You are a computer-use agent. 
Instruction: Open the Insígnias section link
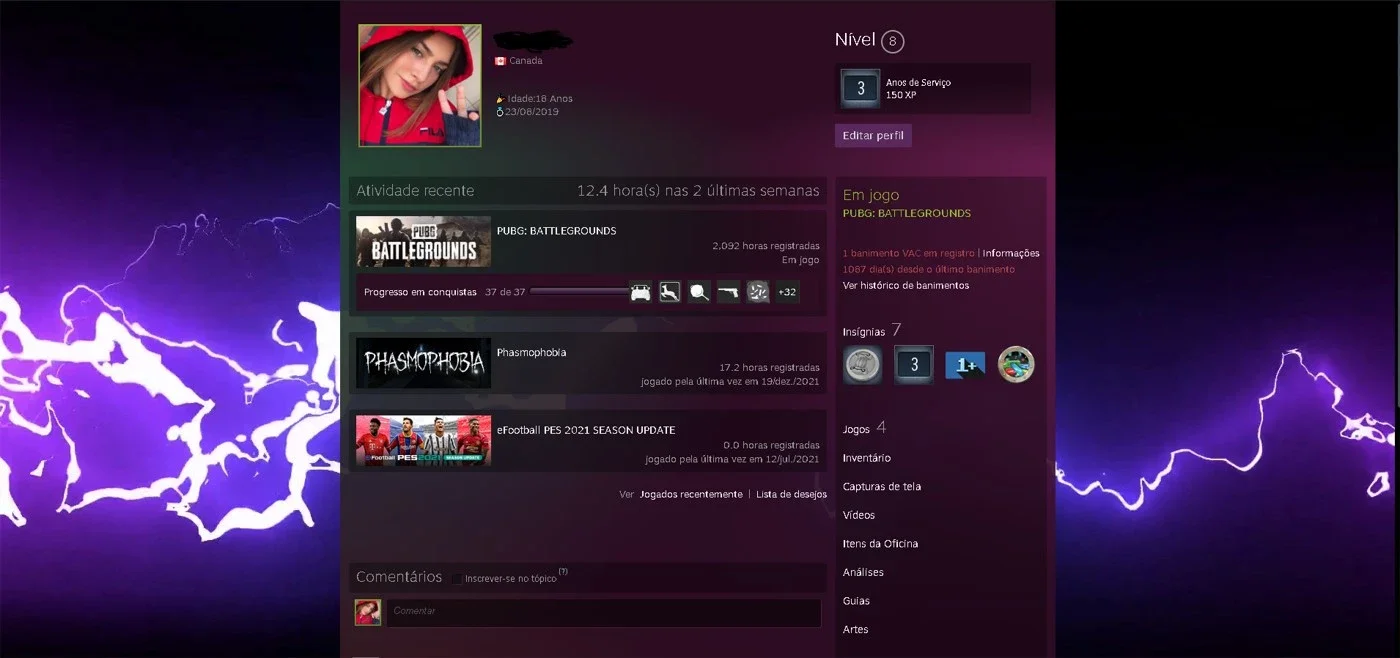[x=864, y=331]
